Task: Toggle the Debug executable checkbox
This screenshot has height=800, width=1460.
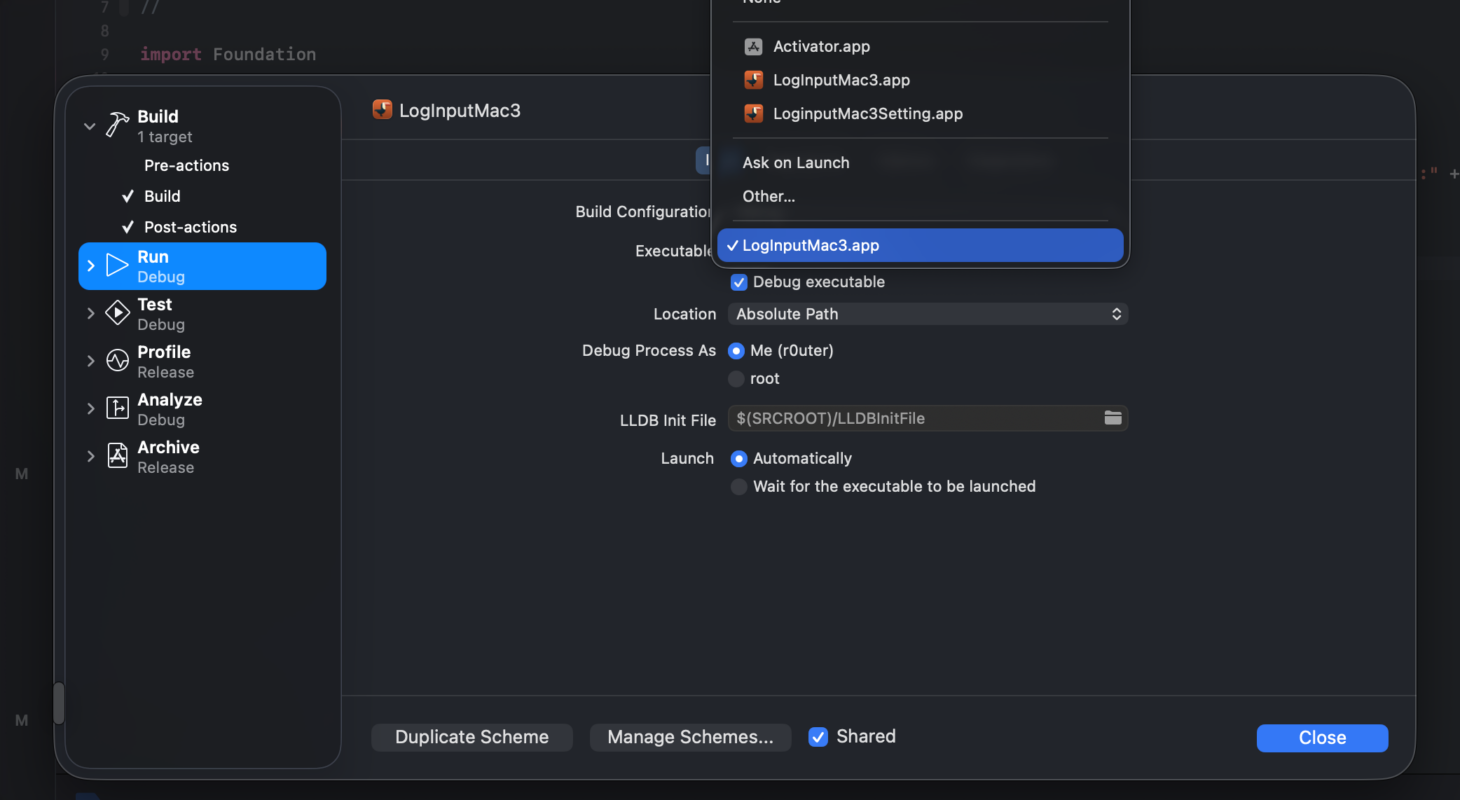Action: 739,282
